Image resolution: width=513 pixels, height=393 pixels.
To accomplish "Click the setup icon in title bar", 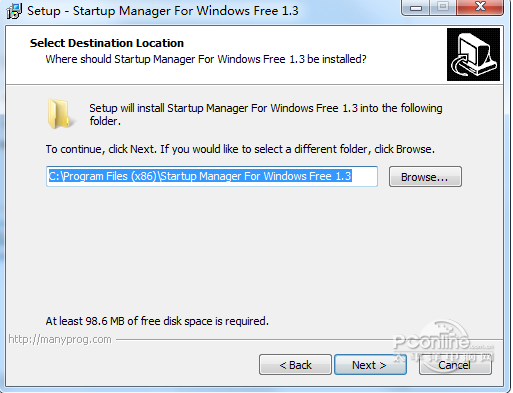I will click(14, 11).
